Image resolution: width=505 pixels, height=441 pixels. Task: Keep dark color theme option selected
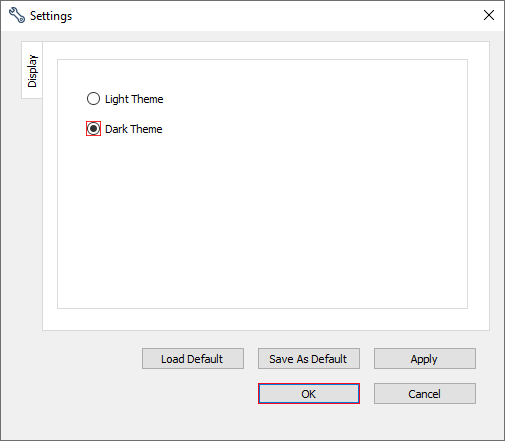coord(93,129)
